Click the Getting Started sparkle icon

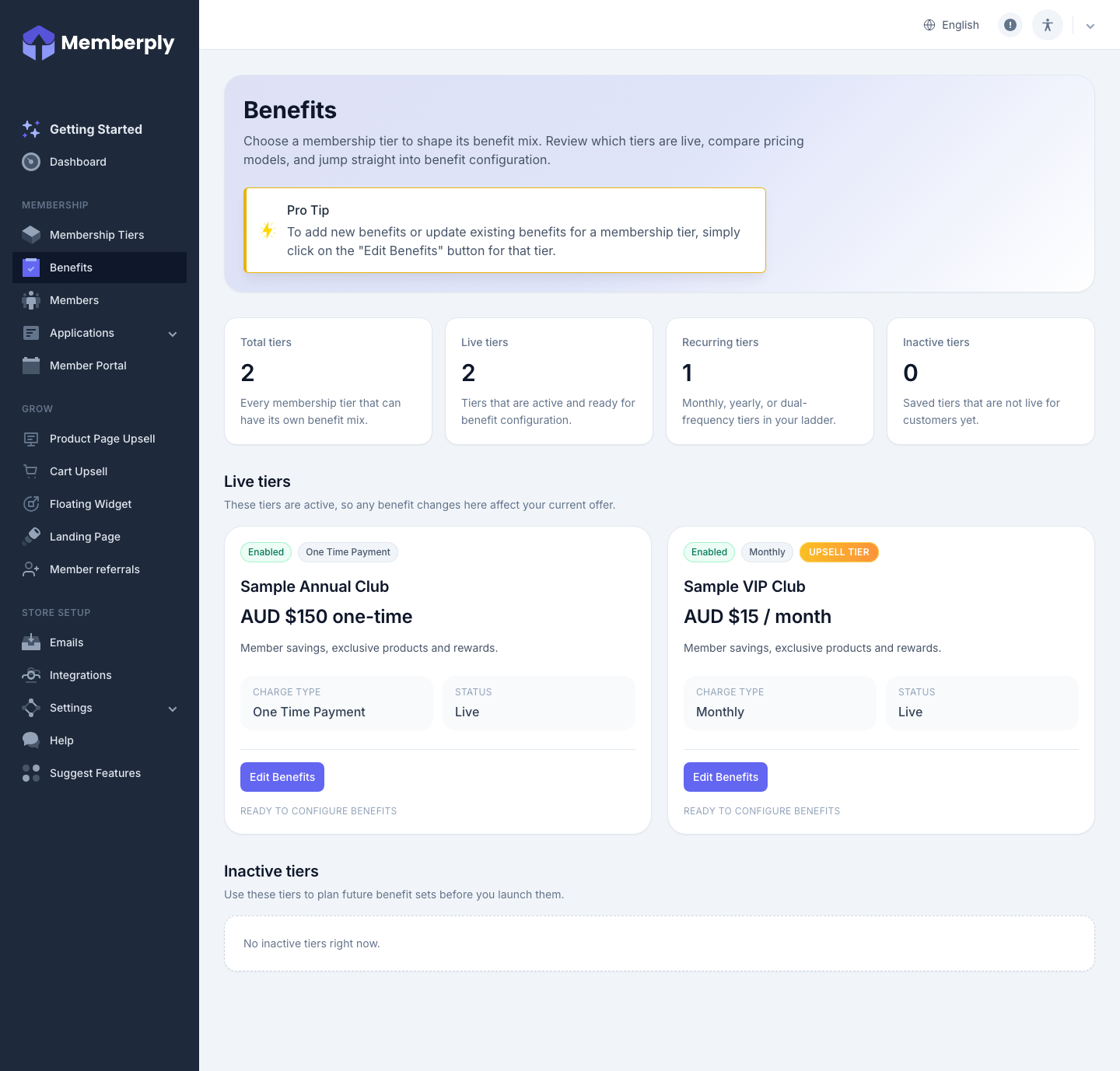click(31, 129)
